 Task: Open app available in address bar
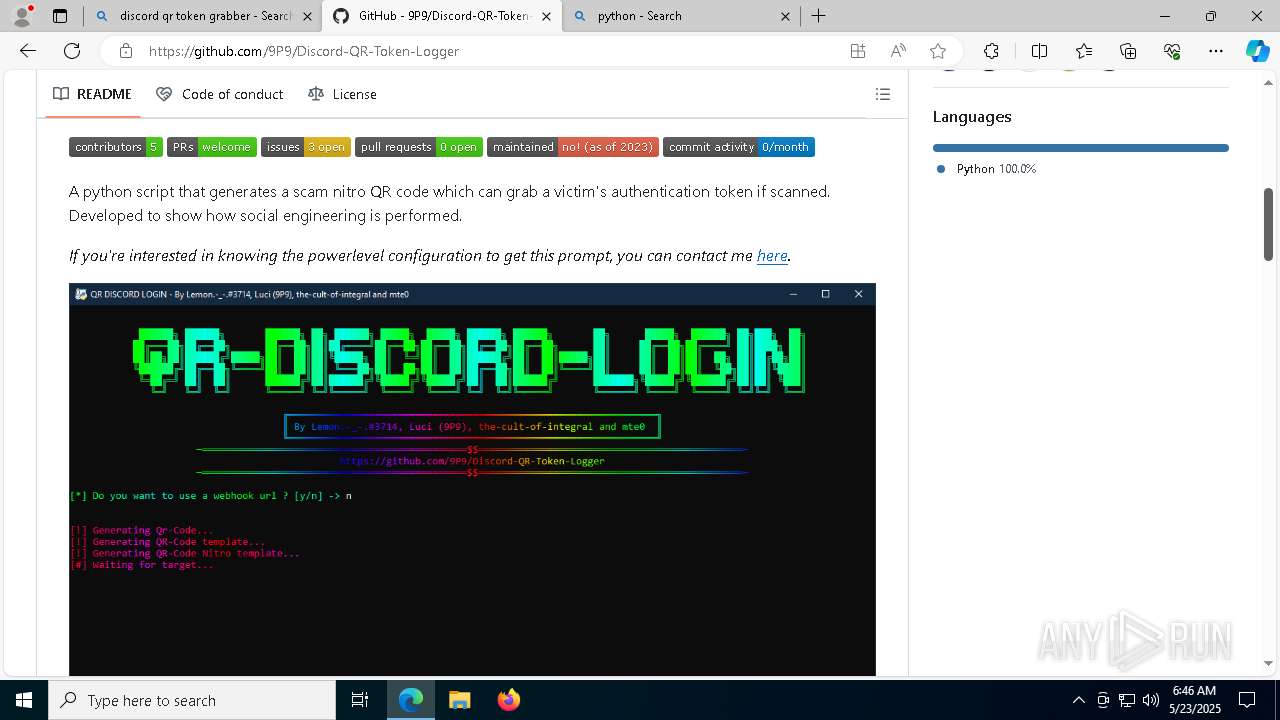pyautogui.click(x=858, y=51)
